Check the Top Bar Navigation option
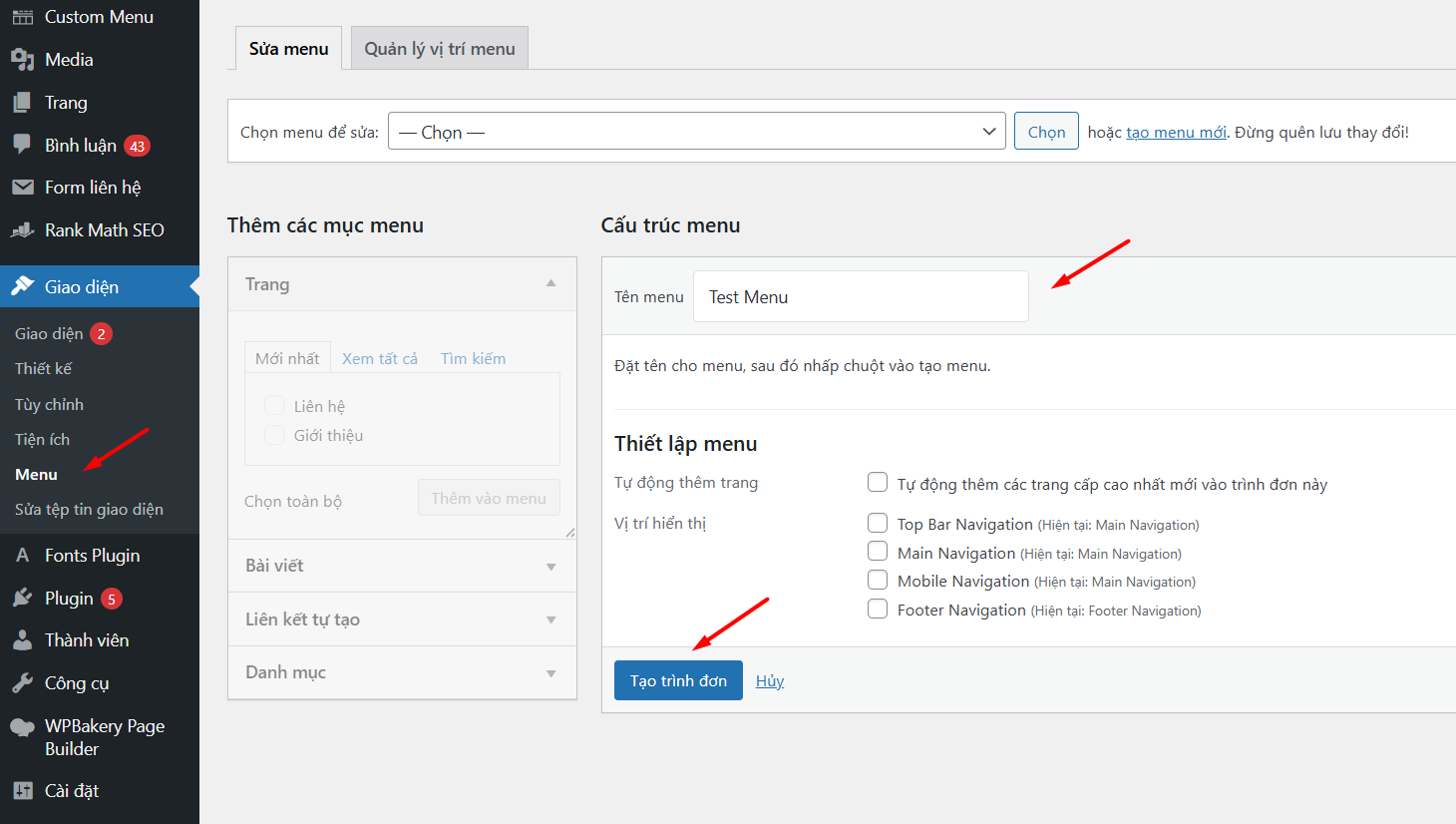1456x824 pixels. (x=878, y=524)
